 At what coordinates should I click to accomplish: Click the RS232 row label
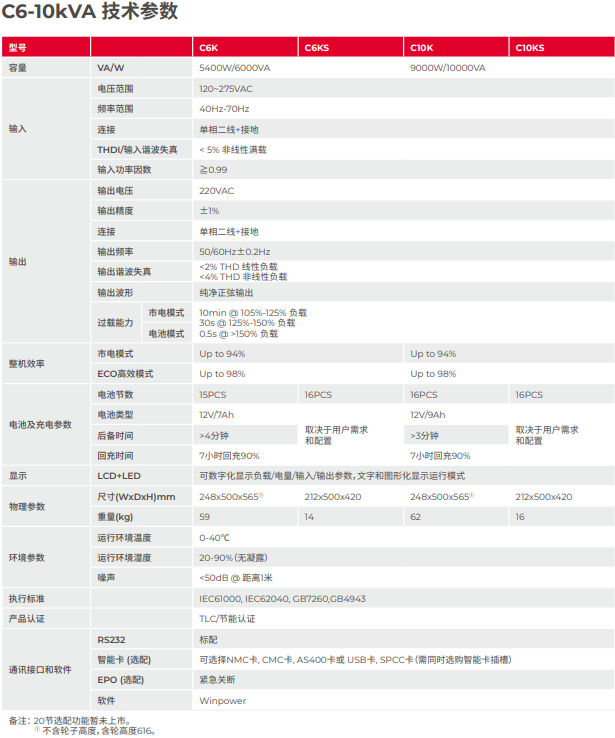coord(112,640)
